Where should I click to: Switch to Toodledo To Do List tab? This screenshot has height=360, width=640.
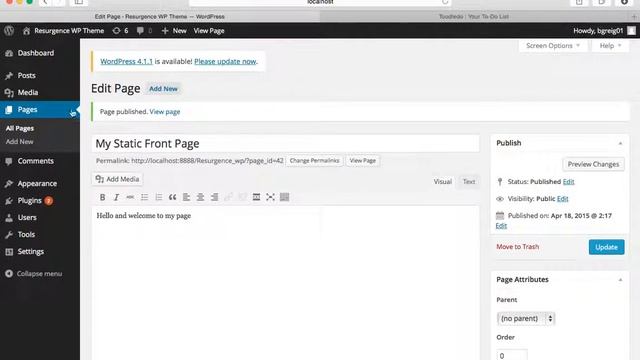[474, 17]
